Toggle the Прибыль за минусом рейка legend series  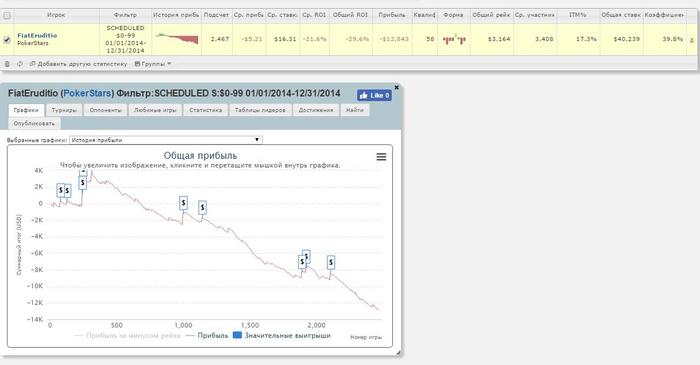[128, 336]
